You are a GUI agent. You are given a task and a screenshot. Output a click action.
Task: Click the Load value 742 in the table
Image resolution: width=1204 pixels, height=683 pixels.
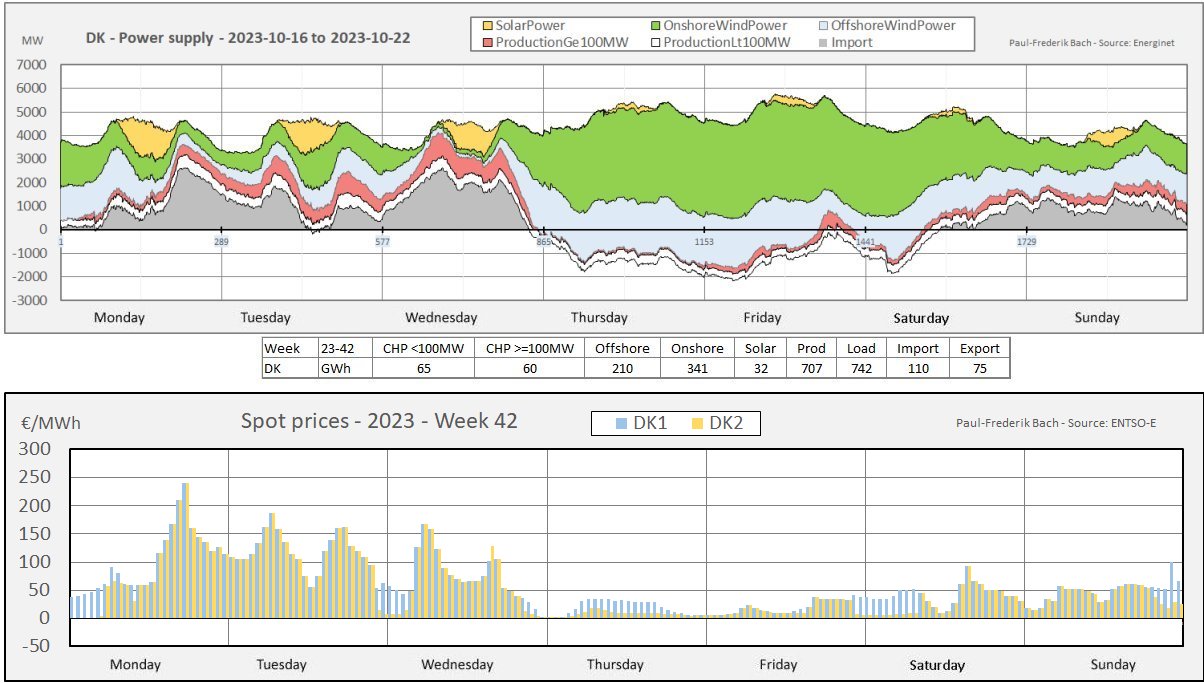click(860, 368)
